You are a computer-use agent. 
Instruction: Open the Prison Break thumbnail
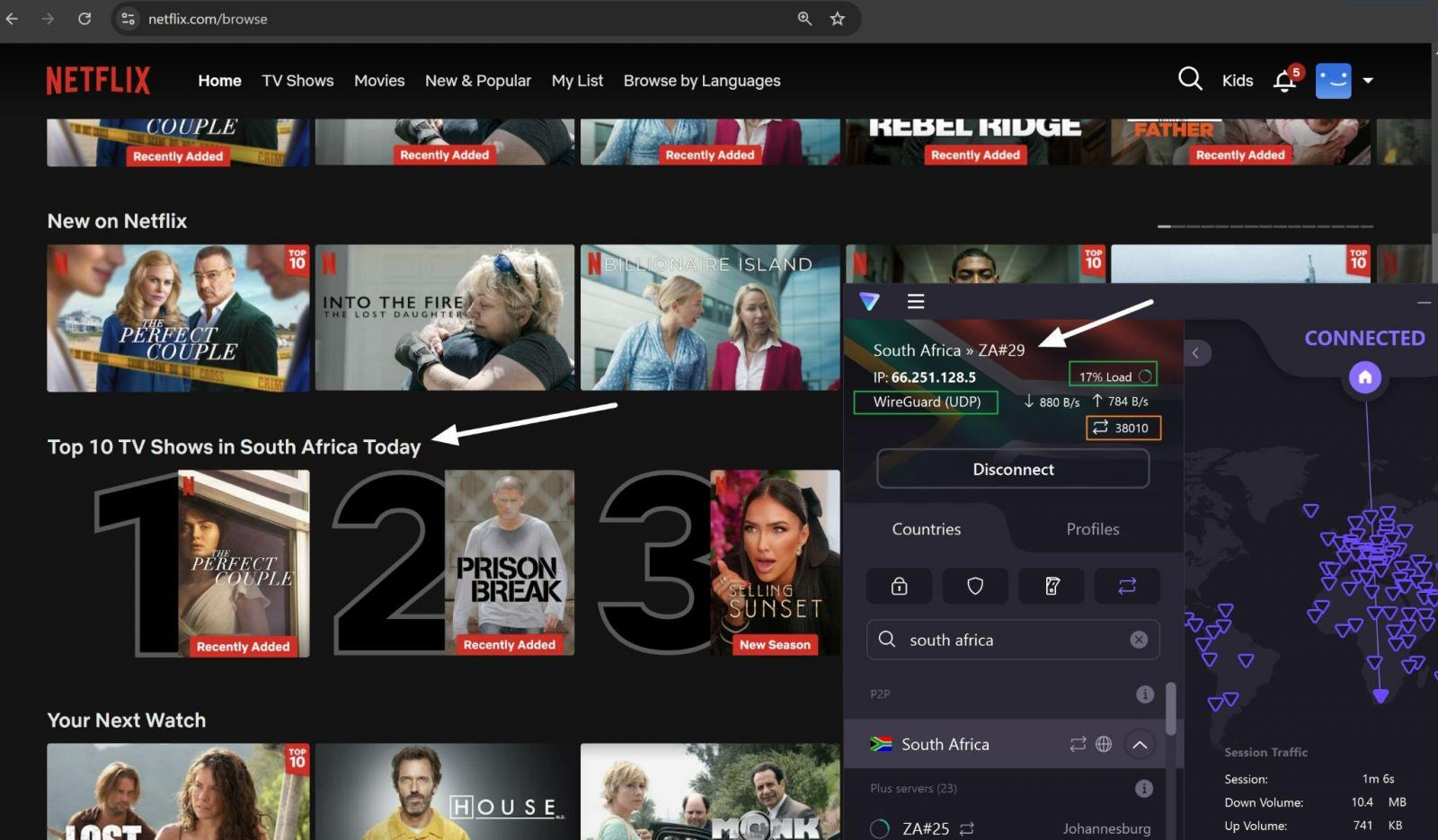coord(509,563)
